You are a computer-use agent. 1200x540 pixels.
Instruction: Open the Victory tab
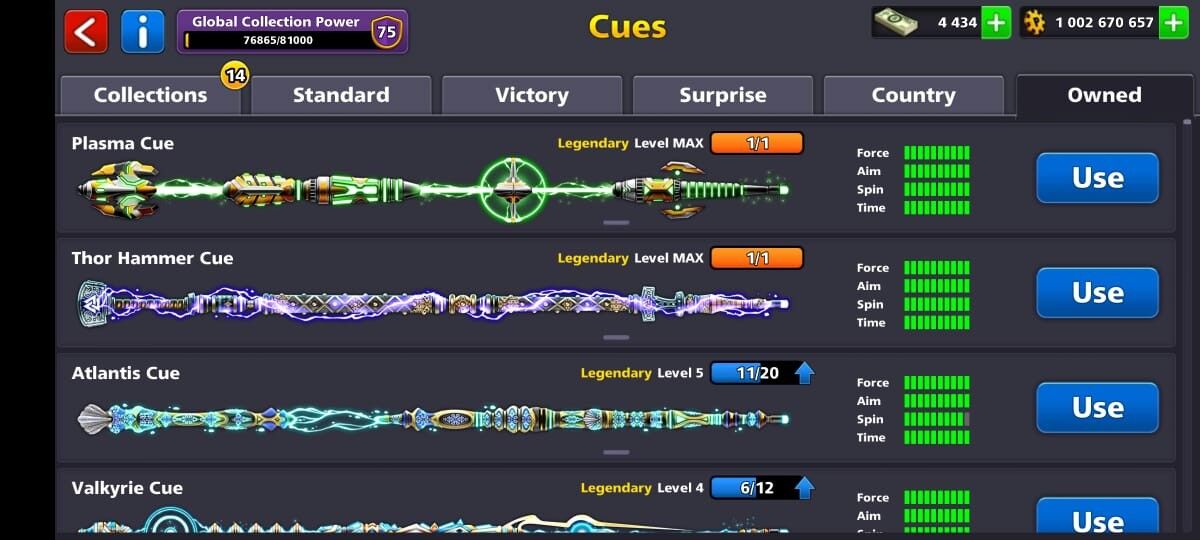click(x=531, y=95)
